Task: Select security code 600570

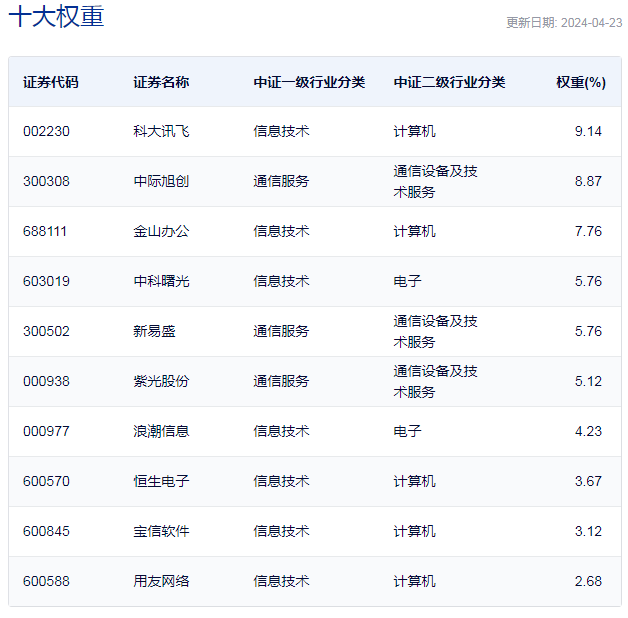Action: tap(46, 481)
